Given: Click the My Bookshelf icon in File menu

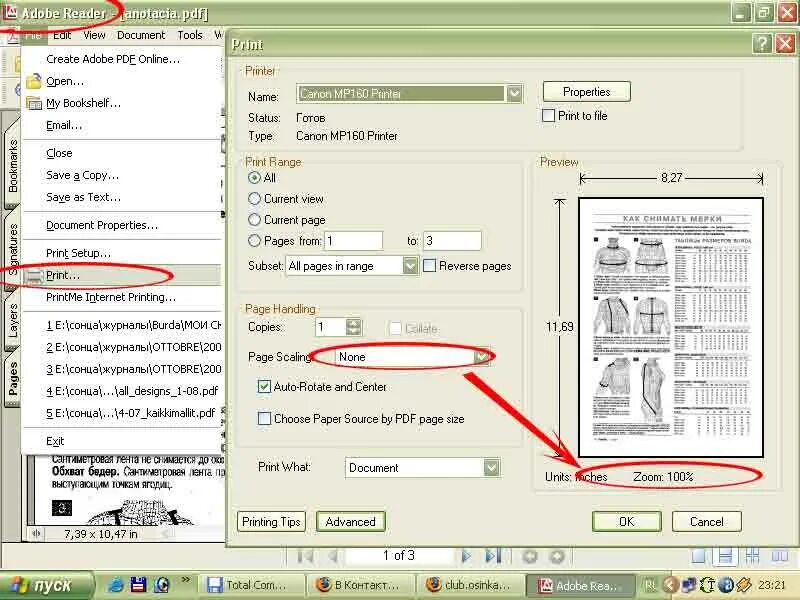Looking at the screenshot, I should pos(34,104).
